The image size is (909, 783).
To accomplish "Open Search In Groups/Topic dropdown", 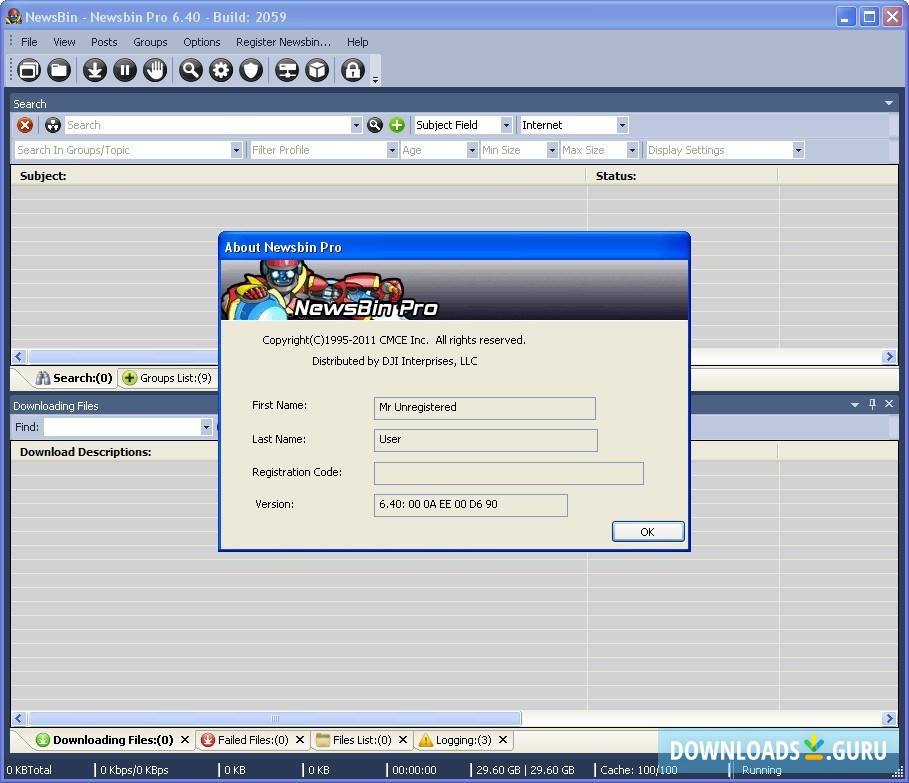I will (236, 150).
